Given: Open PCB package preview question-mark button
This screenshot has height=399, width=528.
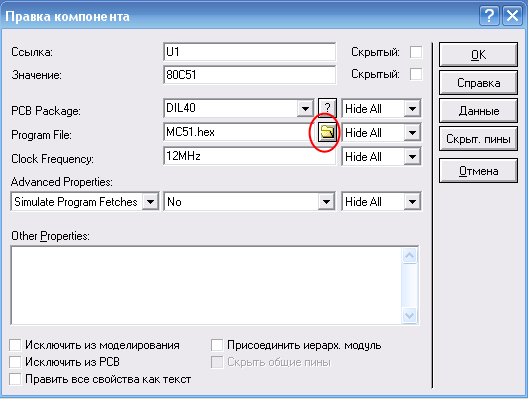Looking at the screenshot, I should 327,108.
